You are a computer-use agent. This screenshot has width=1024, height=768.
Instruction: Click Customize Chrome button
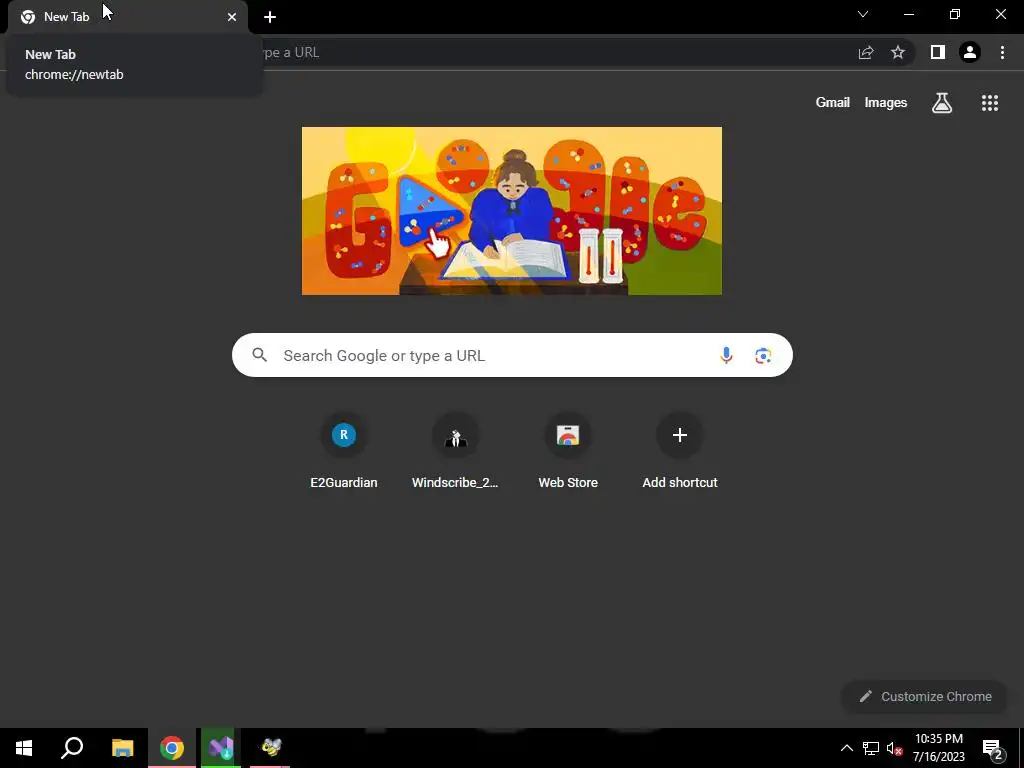pos(925,696)
